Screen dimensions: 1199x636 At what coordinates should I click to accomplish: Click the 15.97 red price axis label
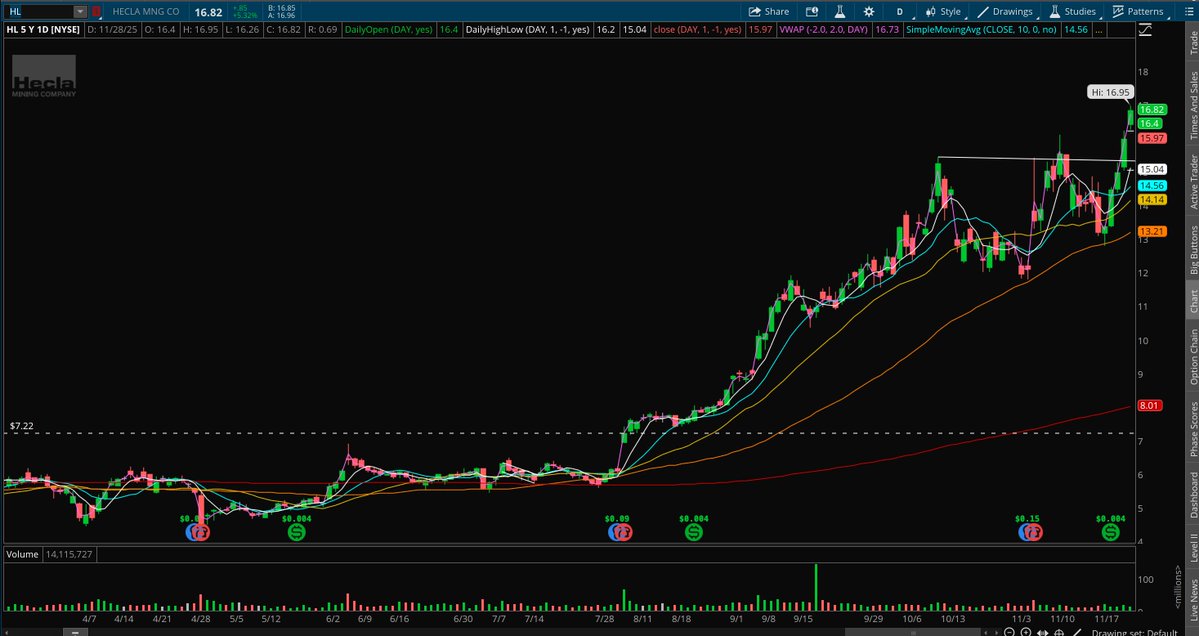pyautogui.click(x=1151, y=138)
